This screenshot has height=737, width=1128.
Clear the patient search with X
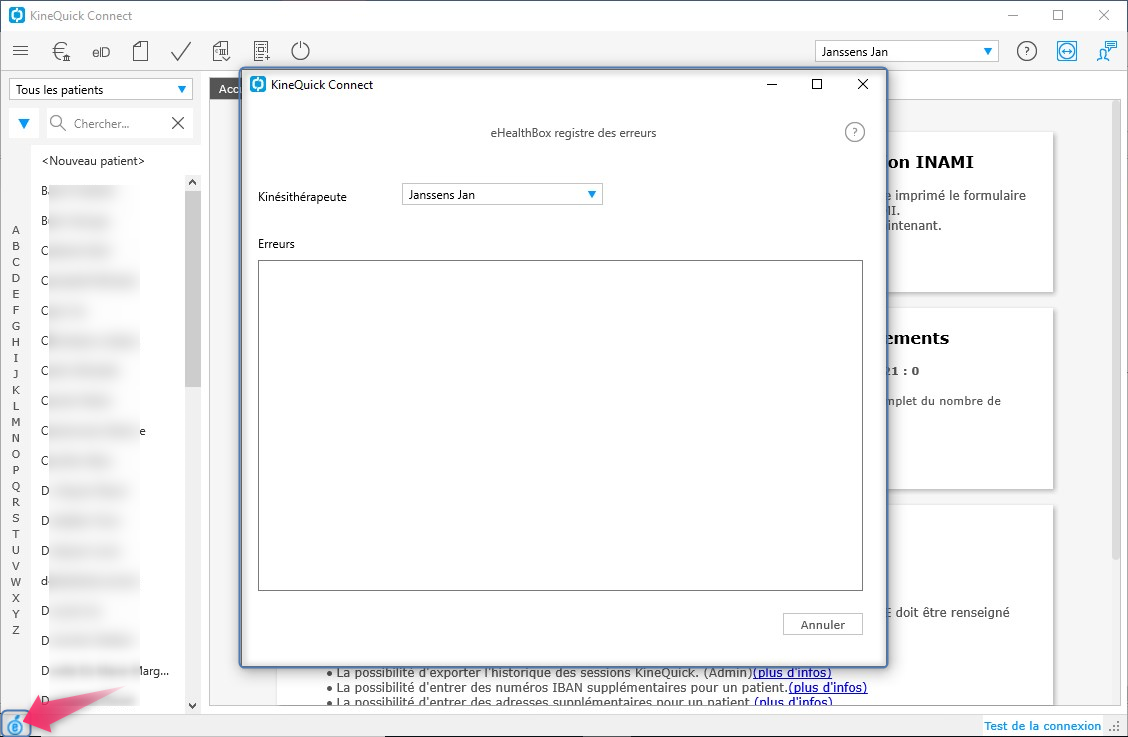point(178,123)
